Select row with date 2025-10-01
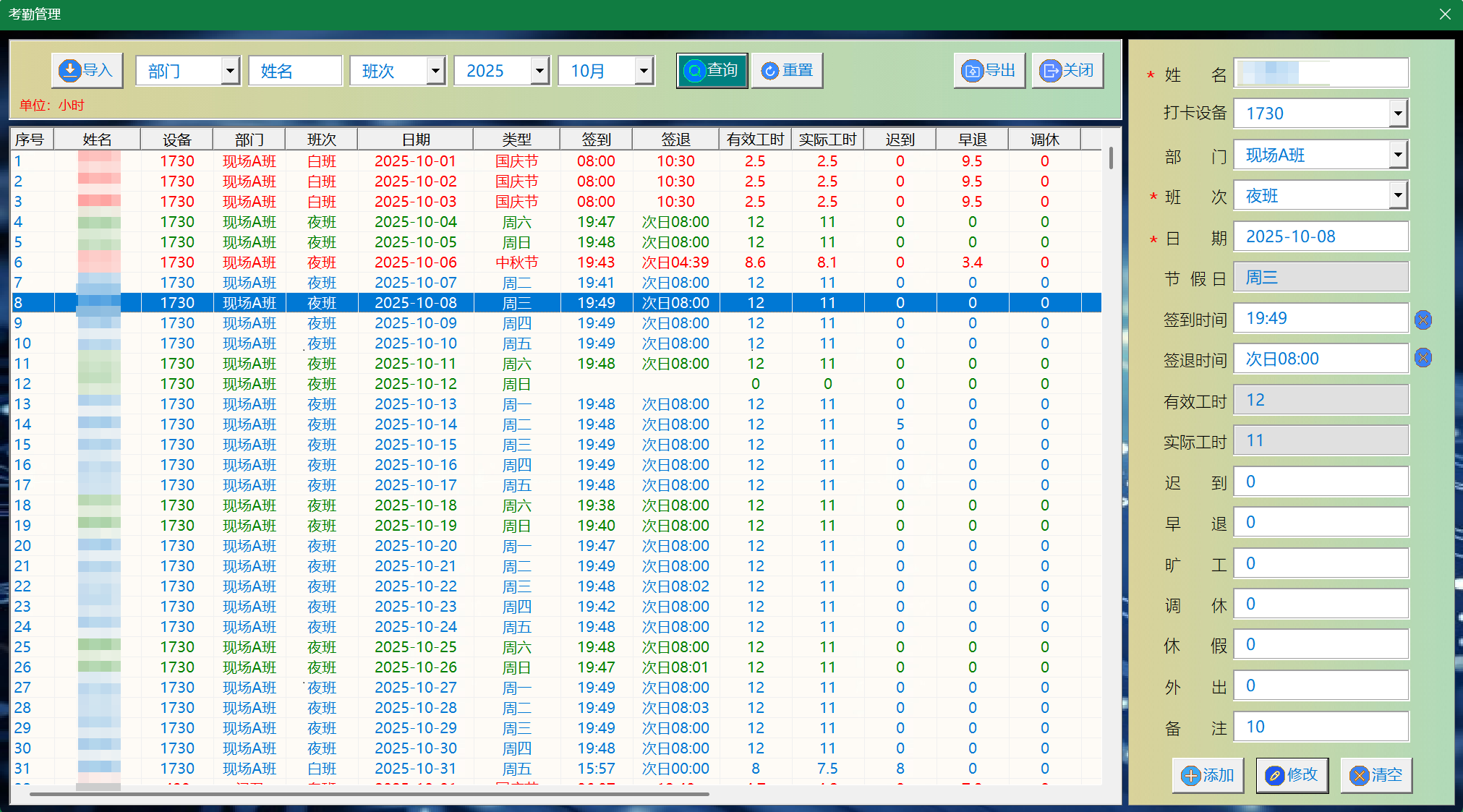This screenshot has height=812, width=1463. (x=555, y=161)
